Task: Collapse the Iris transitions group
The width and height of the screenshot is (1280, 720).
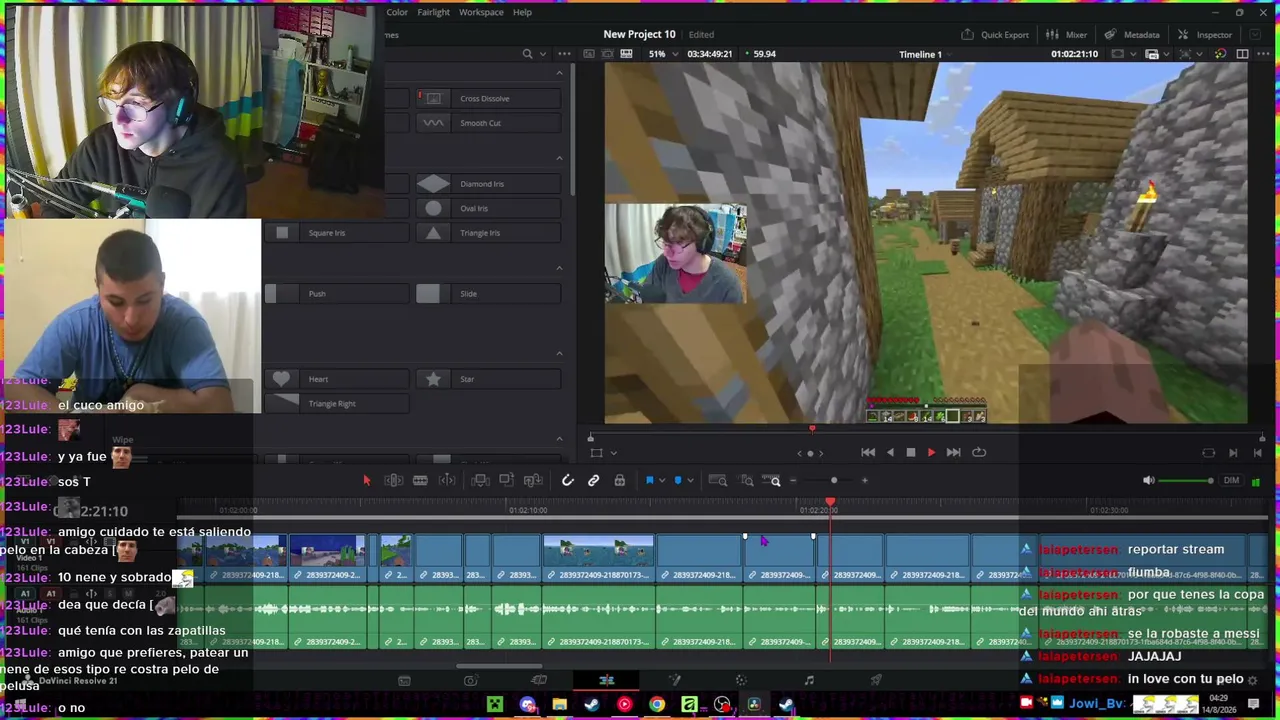Action: (x=559, y=158)
